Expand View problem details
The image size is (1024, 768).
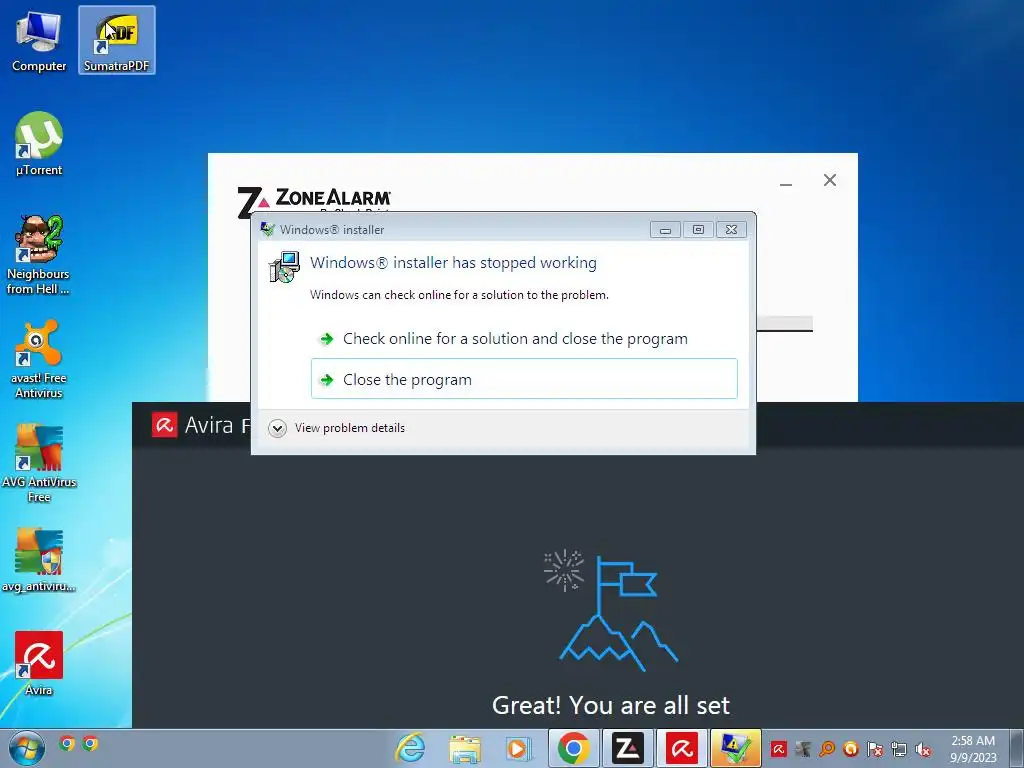(337, 428)
